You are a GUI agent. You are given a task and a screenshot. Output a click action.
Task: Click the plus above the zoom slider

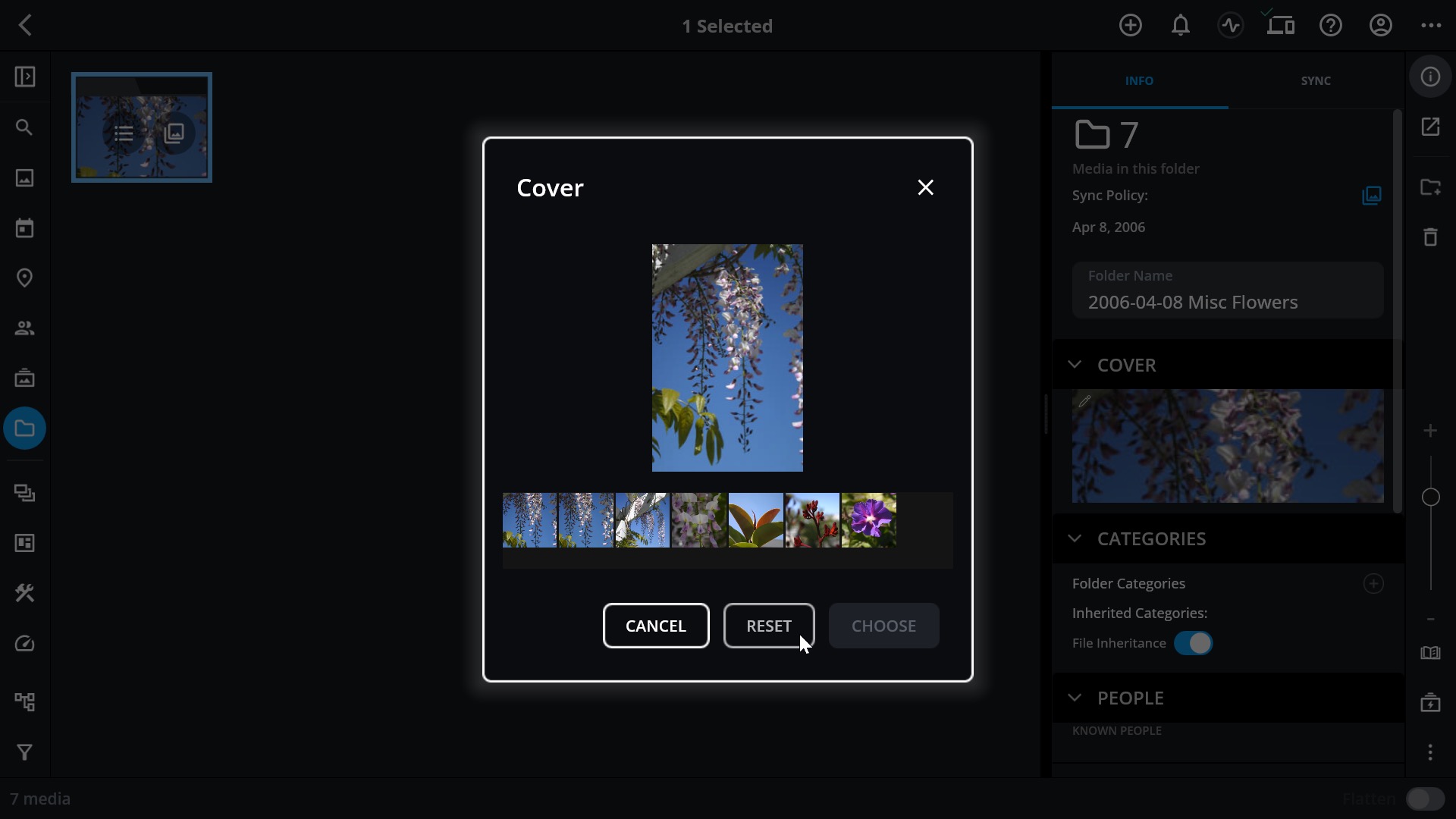pyautogui.click(x=1430, y=431)
